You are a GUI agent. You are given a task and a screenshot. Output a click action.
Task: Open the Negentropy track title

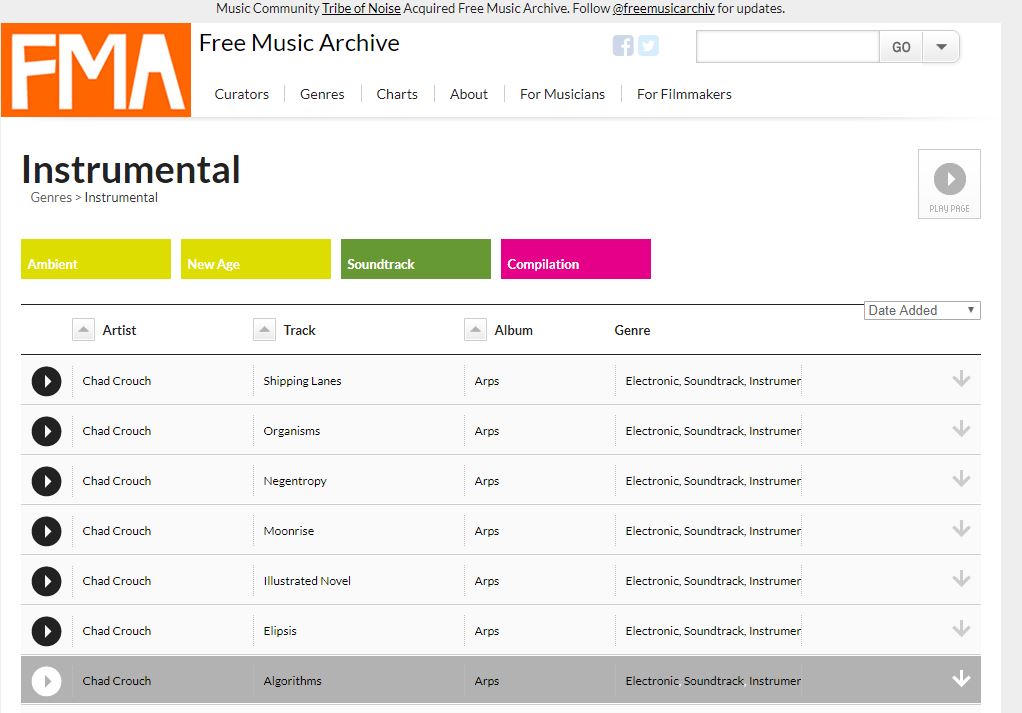[x=295, y=481]
